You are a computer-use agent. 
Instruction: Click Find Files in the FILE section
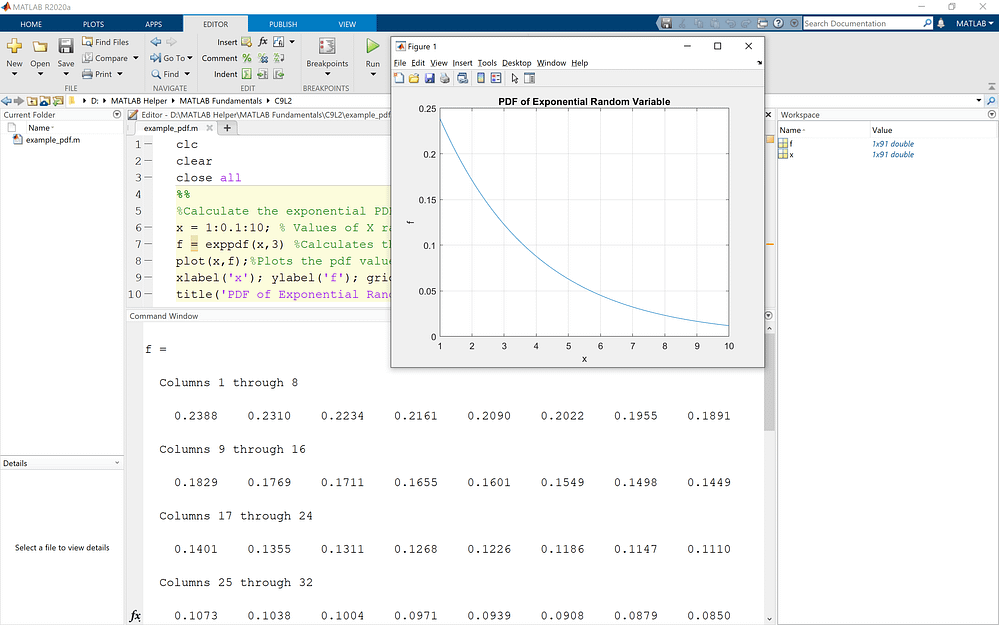(105, 42)
